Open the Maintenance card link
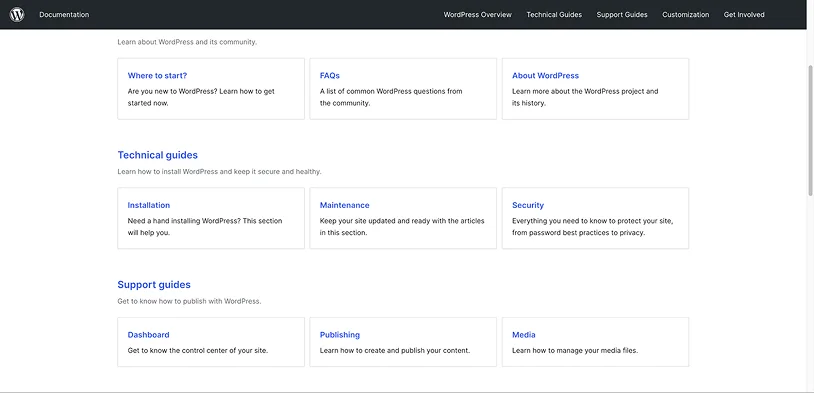Screen dimensions: 814x393 344,205
